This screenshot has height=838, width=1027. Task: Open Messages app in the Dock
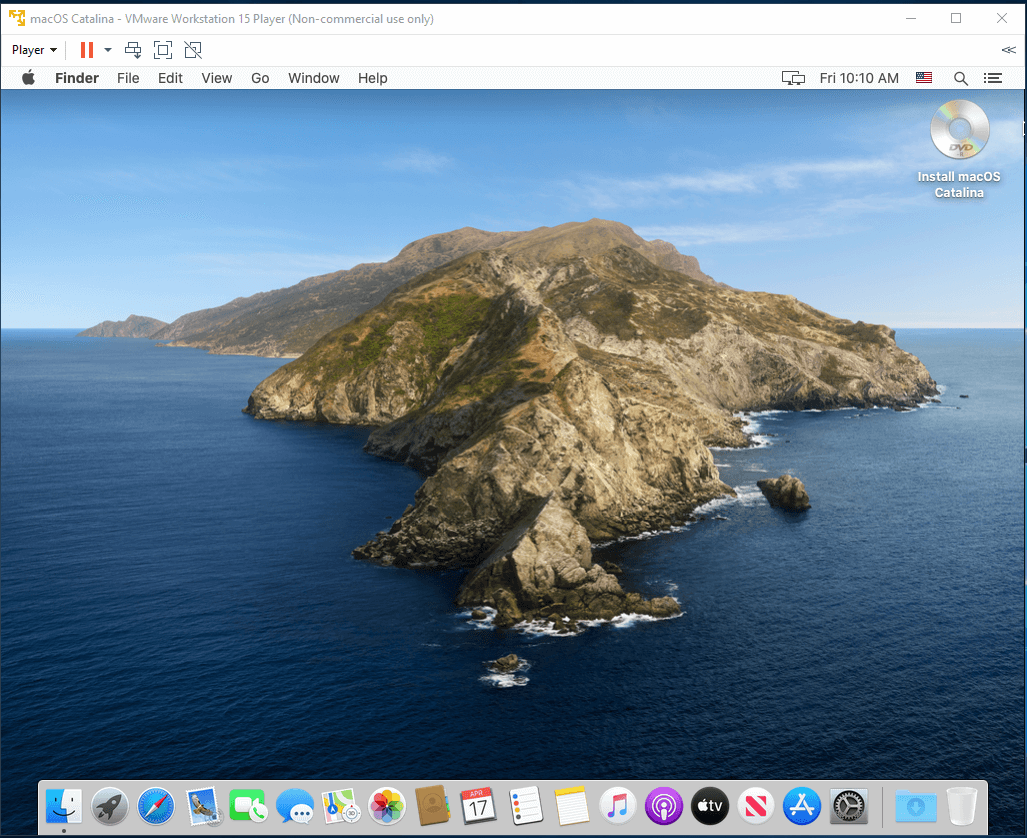[295, 807]
